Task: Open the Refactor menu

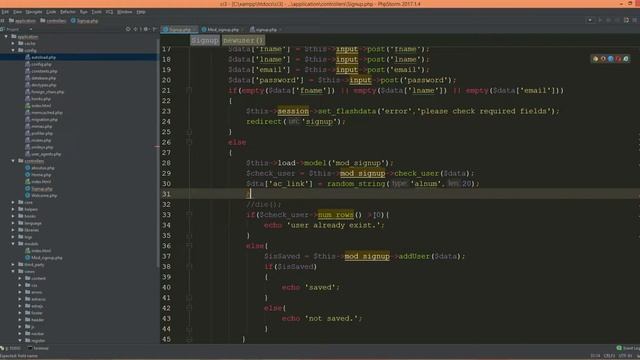Action: tap(68, 12)
